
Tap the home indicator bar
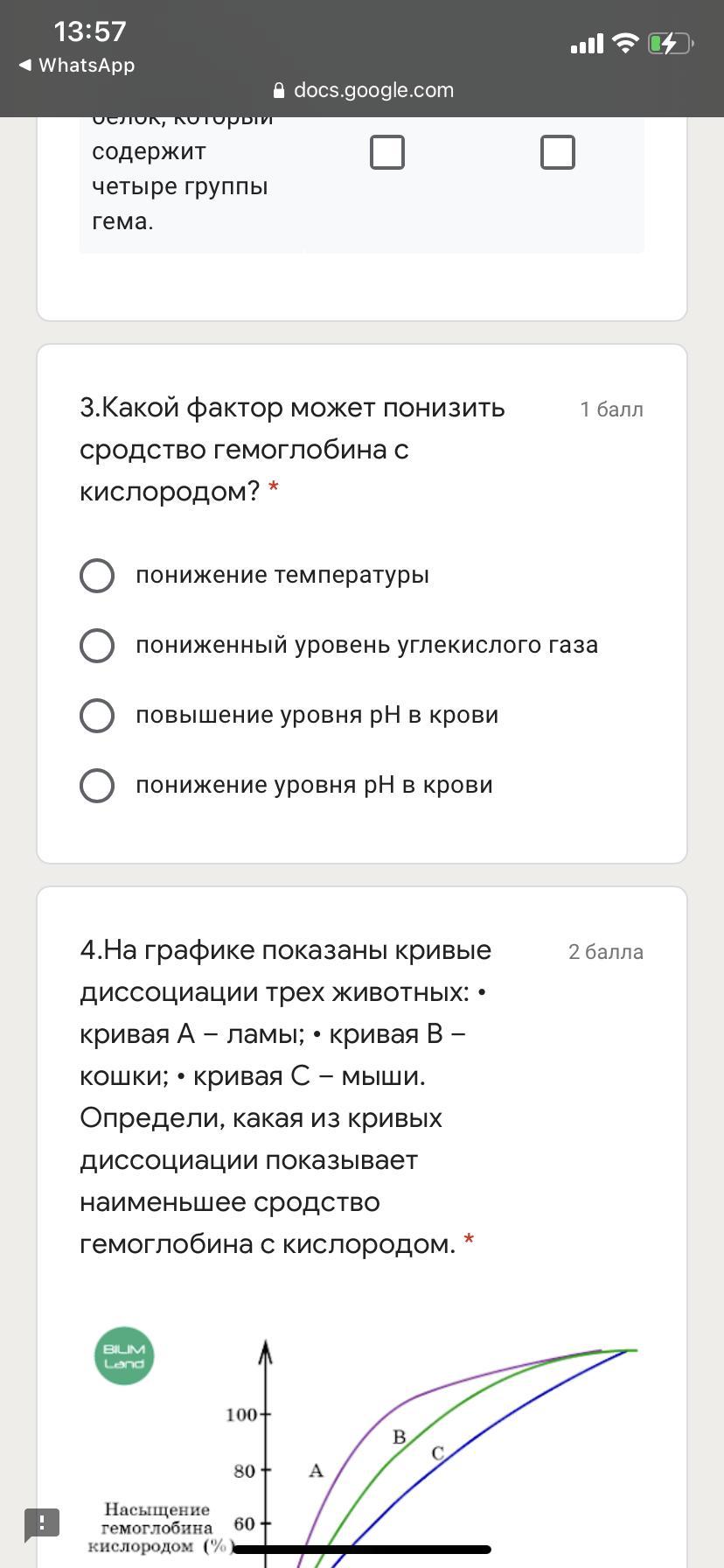362,1550
